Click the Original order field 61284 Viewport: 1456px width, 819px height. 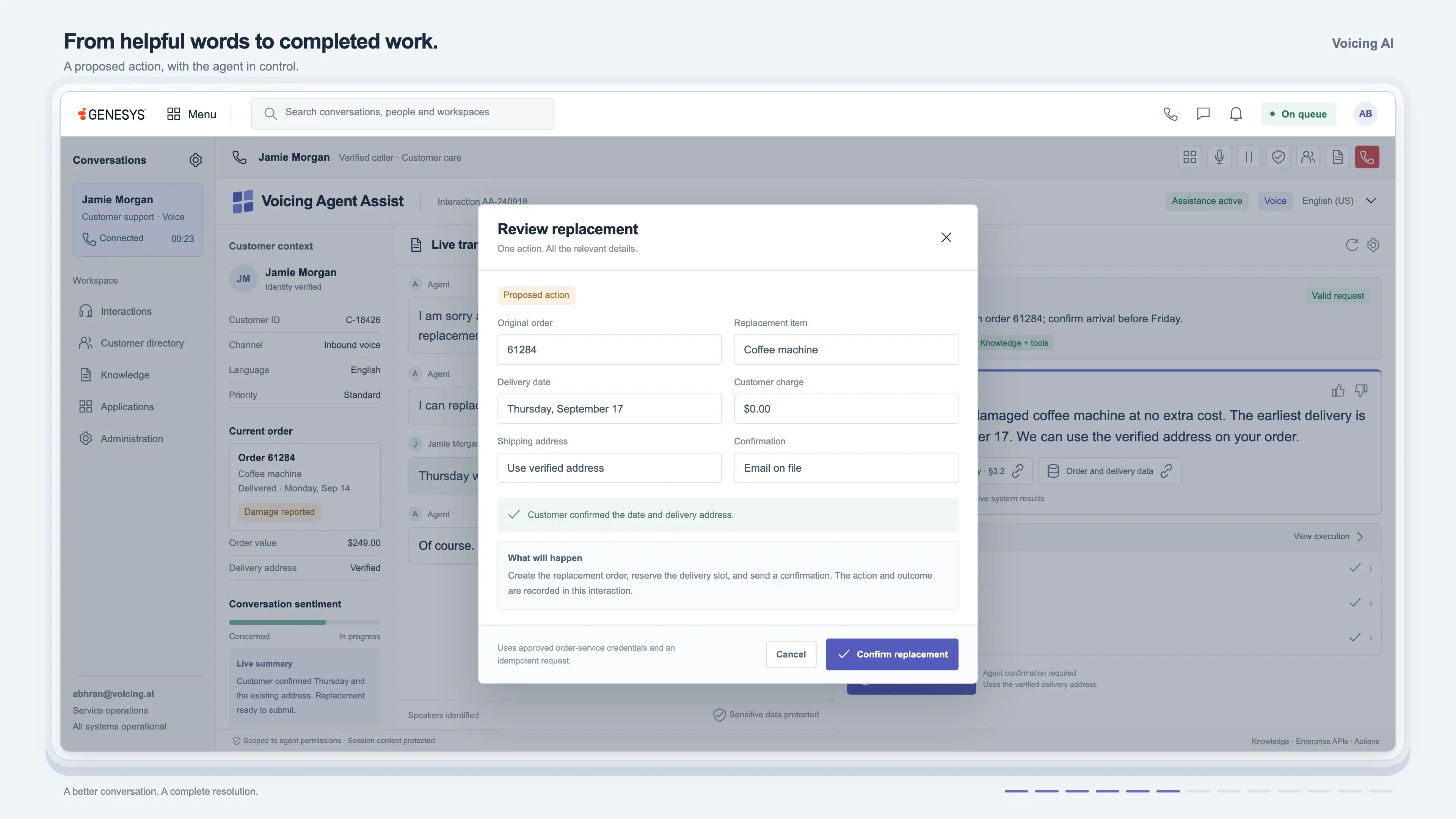click(x=609, y=350)
